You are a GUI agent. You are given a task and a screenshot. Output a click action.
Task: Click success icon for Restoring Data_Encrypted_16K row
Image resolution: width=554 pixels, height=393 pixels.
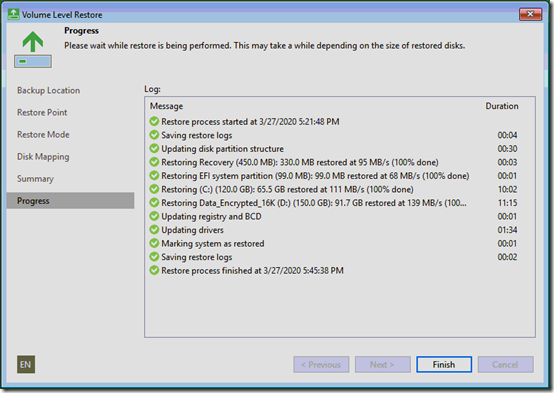click(154, 203)
